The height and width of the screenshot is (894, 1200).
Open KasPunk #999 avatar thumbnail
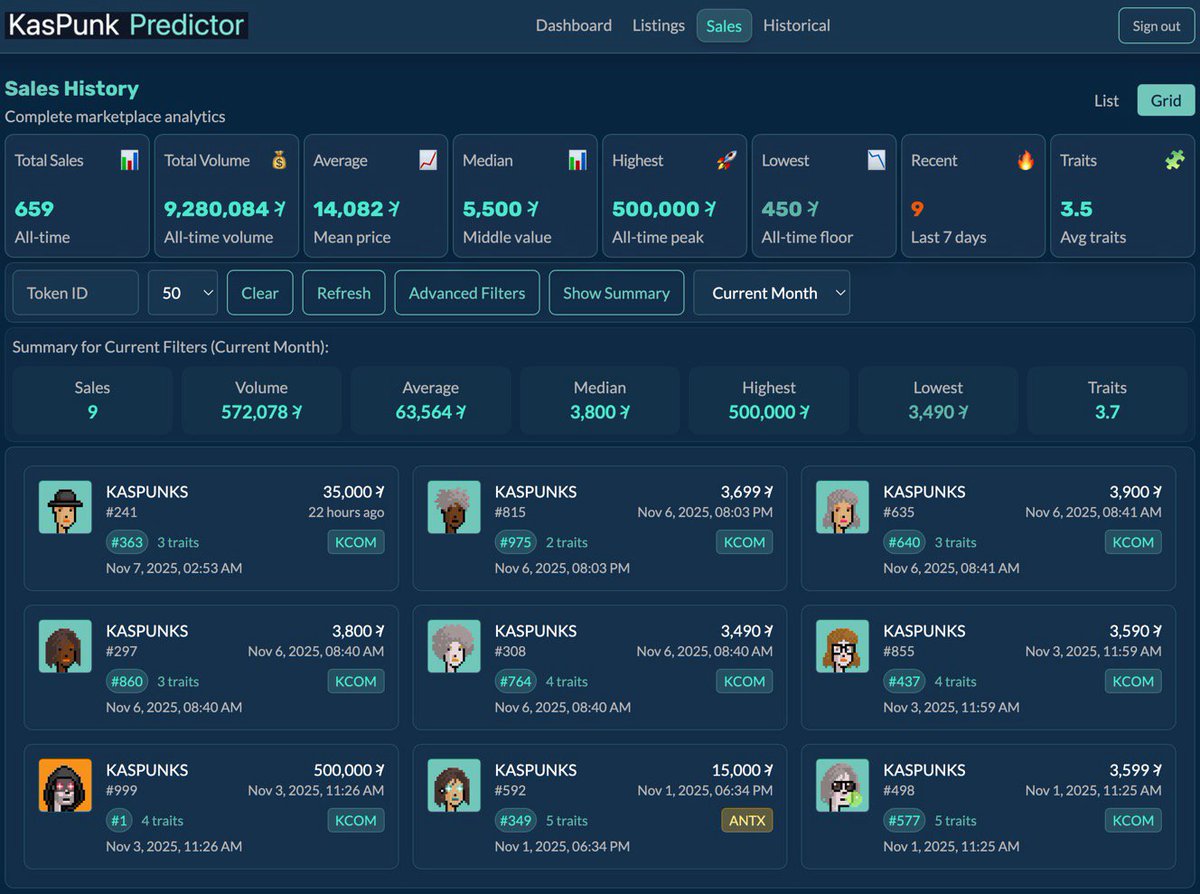65,785
